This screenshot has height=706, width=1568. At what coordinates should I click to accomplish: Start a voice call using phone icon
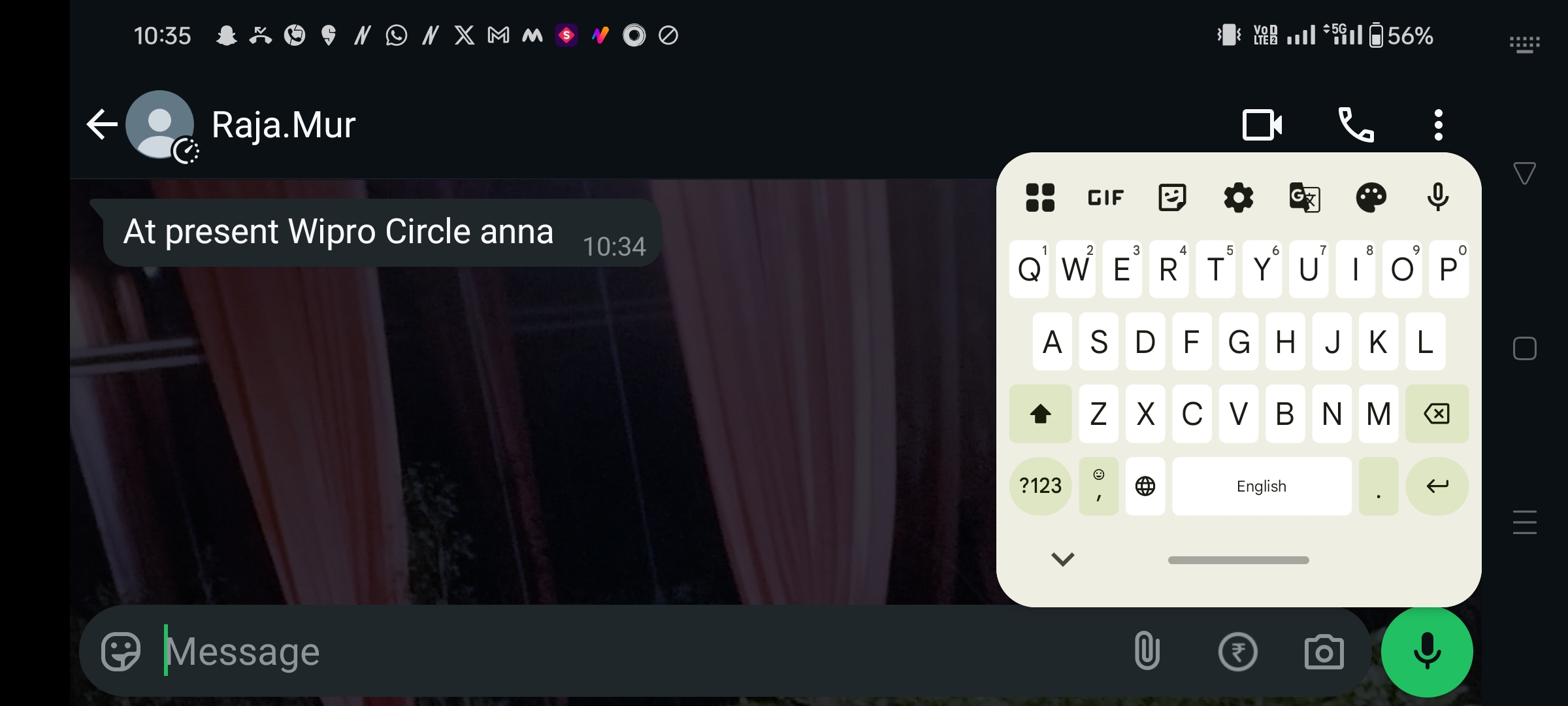point(1356,125)
